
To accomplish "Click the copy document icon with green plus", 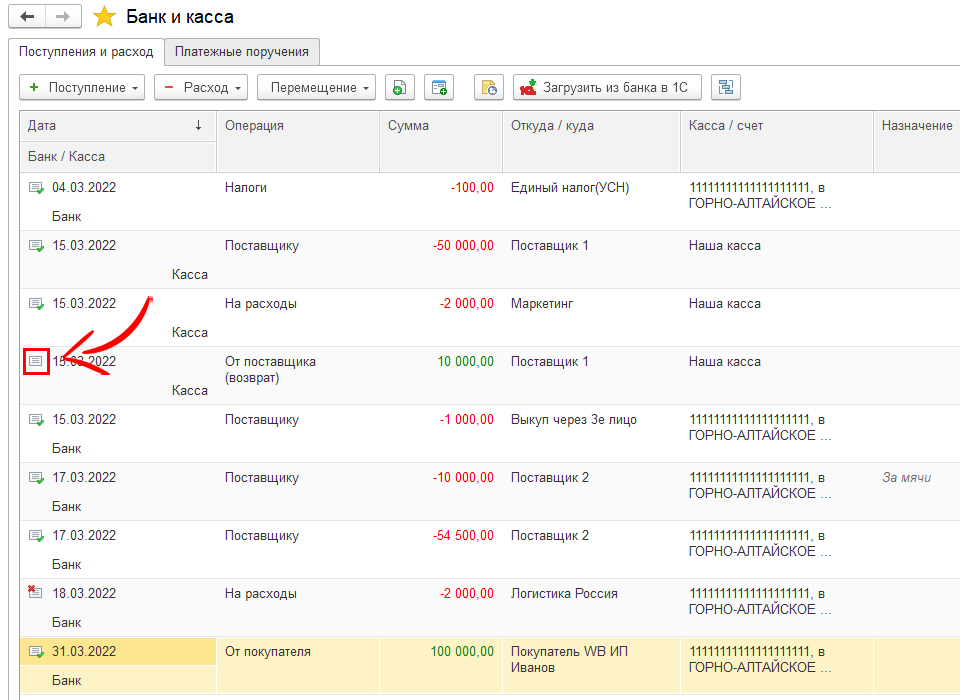I will click(399, 88).
